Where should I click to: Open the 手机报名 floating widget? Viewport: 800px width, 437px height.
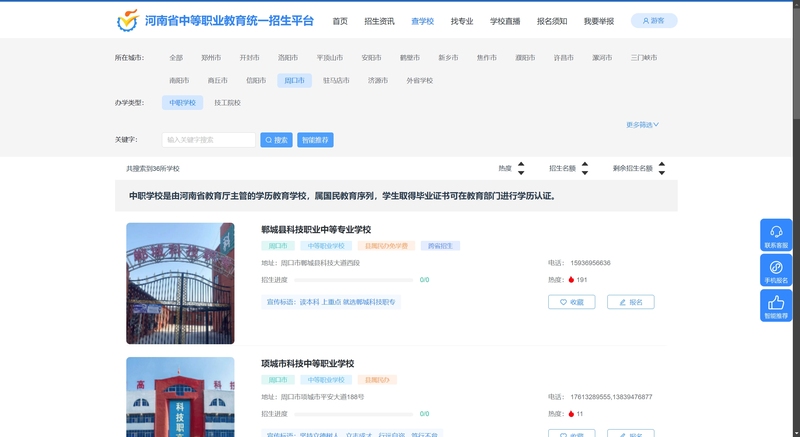coord(776,270)
